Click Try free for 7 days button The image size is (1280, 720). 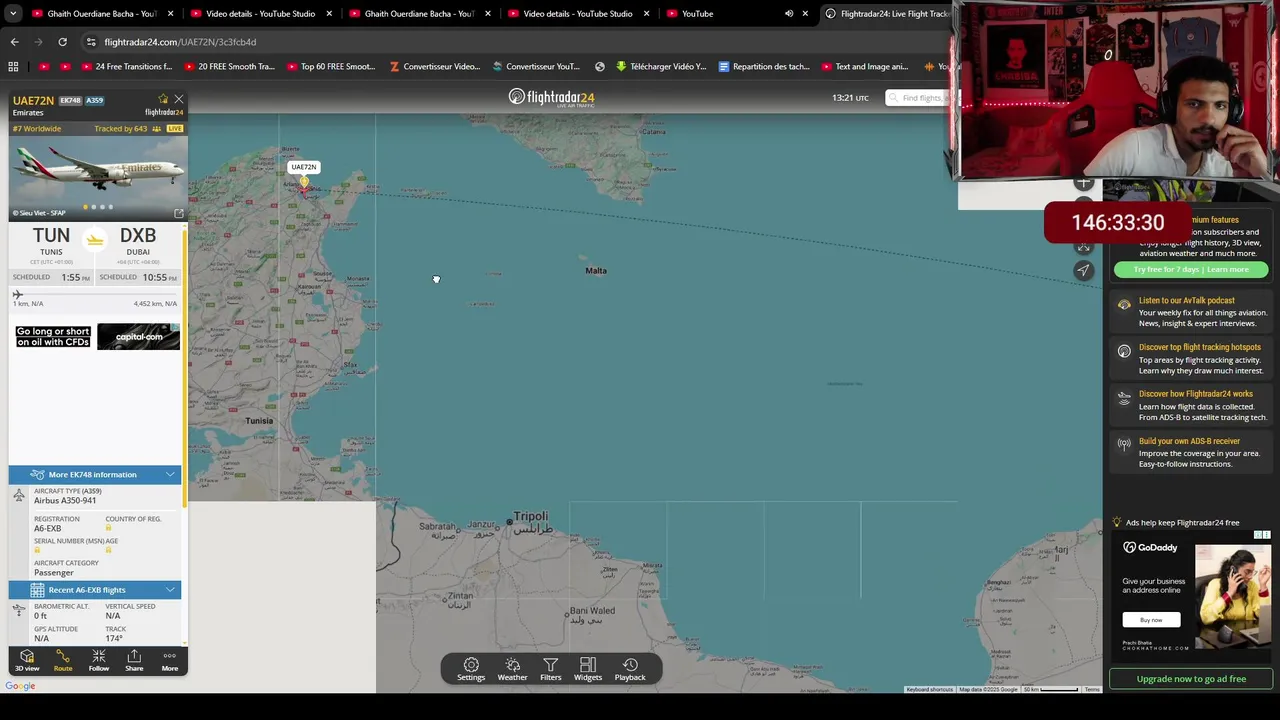[x=1191, y=269]
